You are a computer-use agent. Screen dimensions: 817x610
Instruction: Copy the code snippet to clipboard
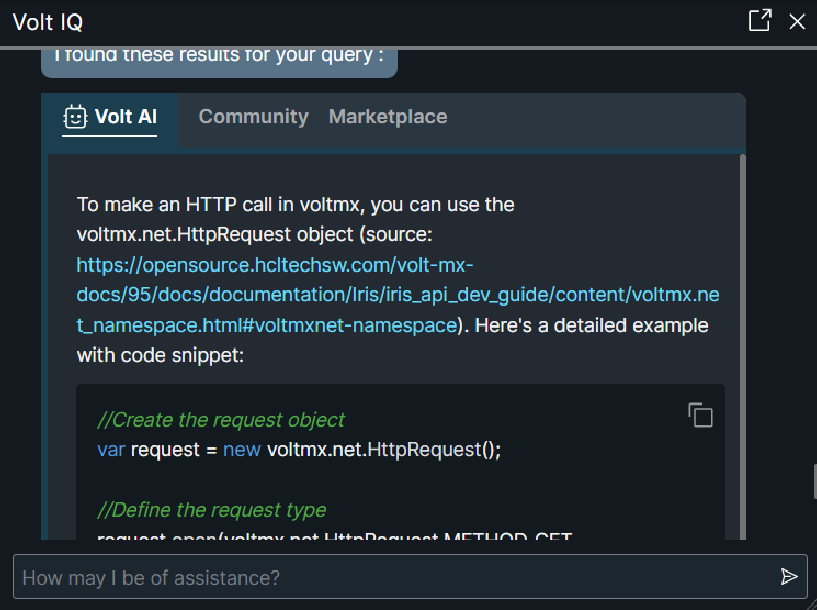(x=700, y=415)
